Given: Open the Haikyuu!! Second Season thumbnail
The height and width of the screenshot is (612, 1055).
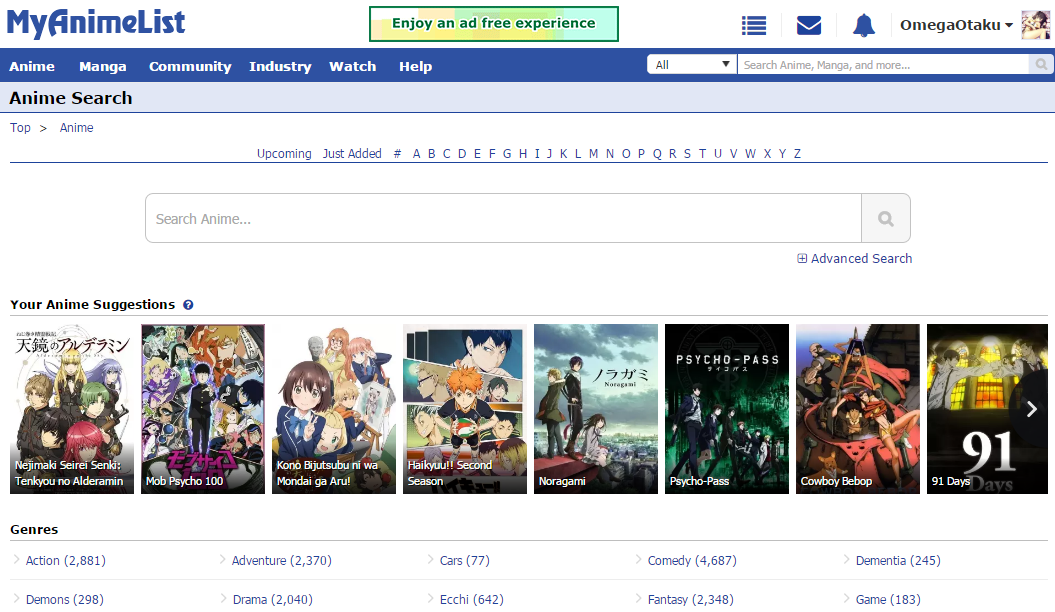Looking at the screenshot, I should [465, 409].
